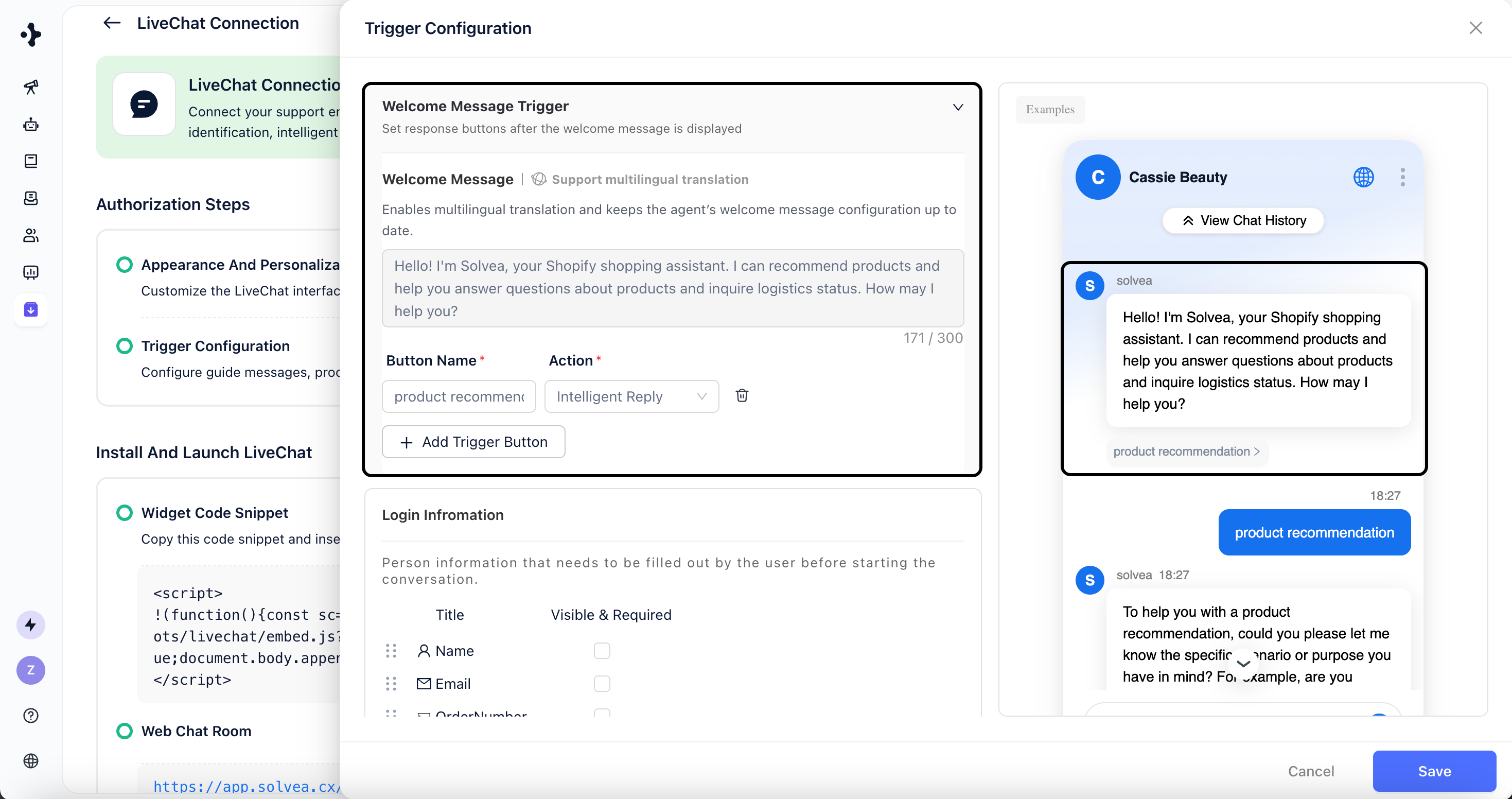
Task: Click the people icon in left sidebar
Action: click(31, 235)
